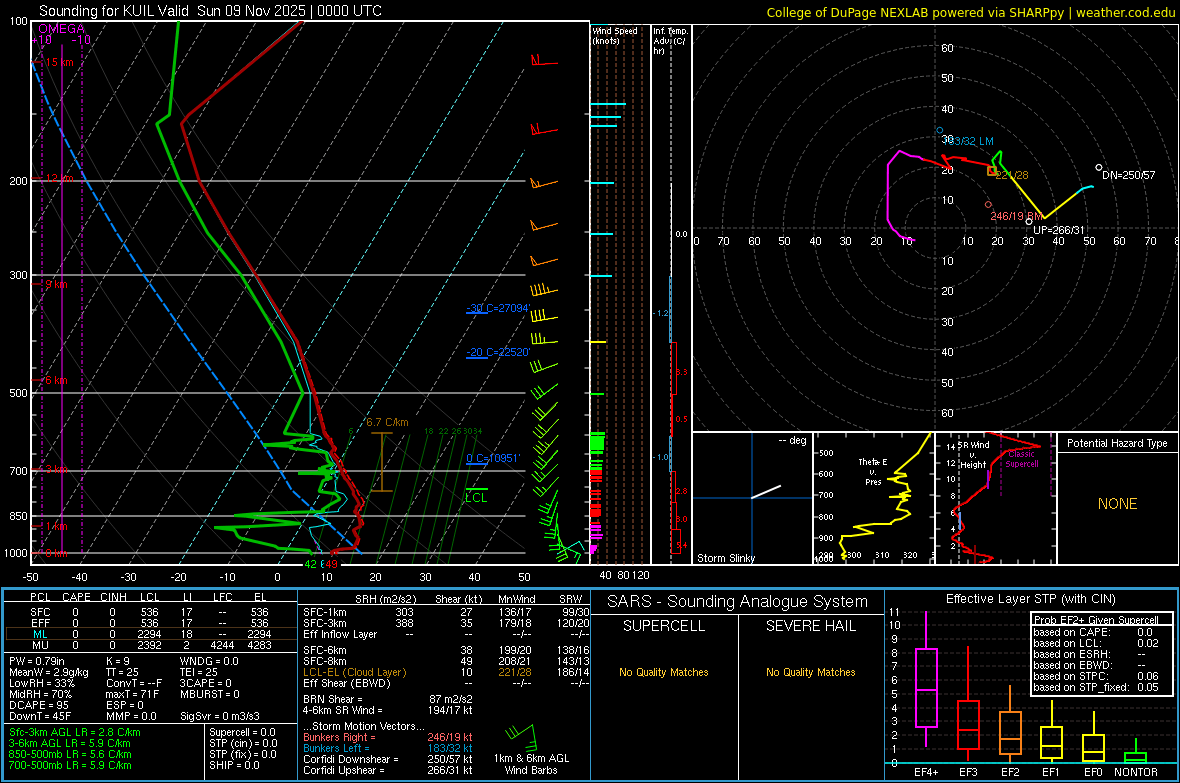Click the 'Supercell = 0.0' value
The height and width of the screenshot is (783, 1180).
pos(242,732)
